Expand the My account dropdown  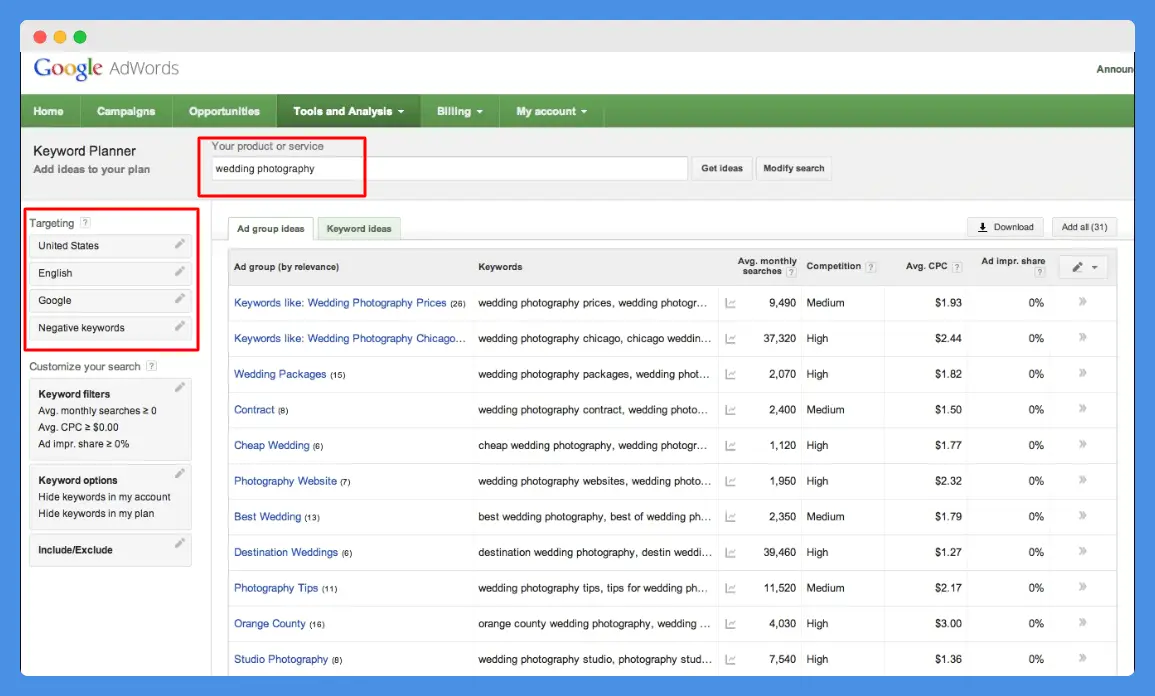551,110
